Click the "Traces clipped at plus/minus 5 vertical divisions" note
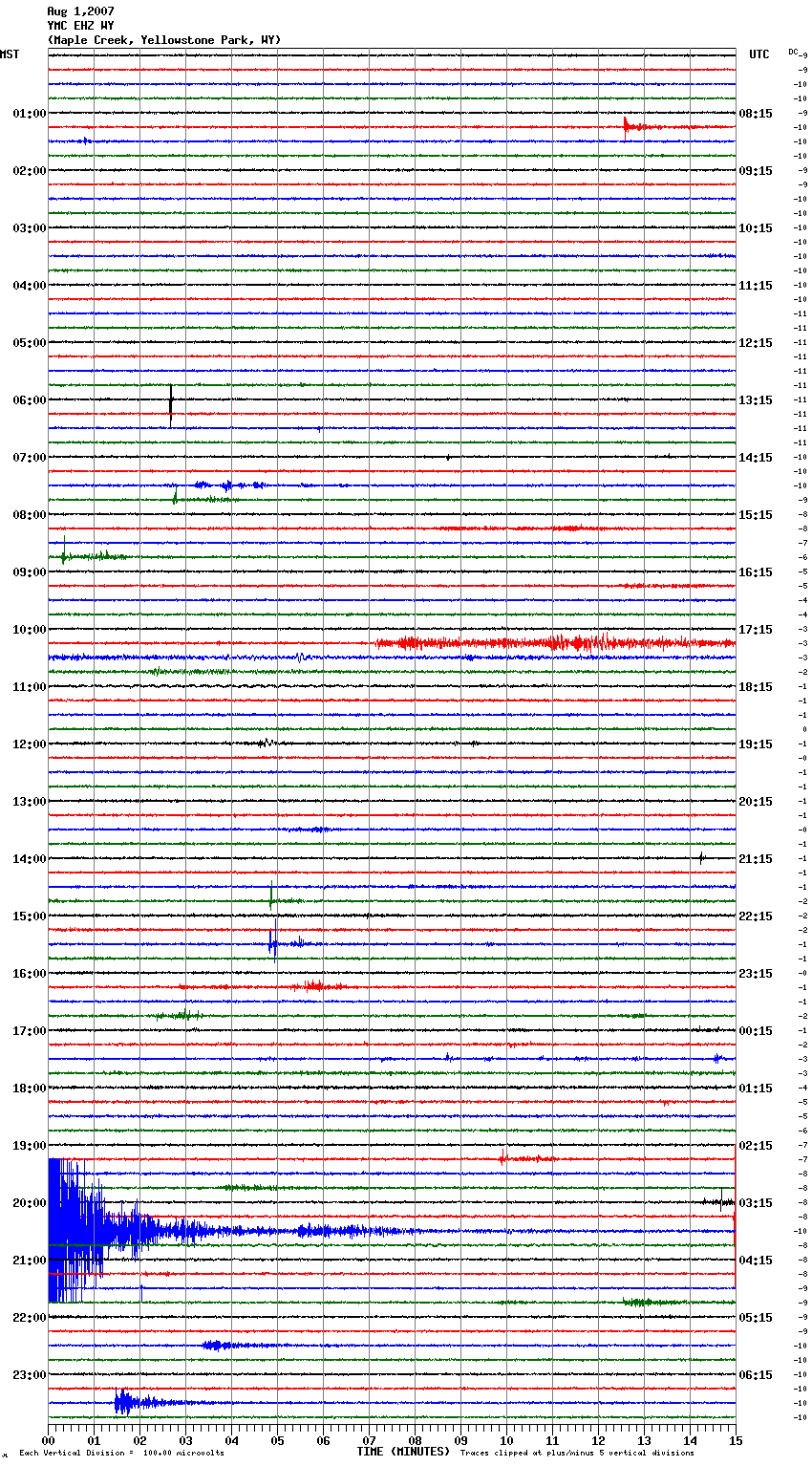Viewport: 812px width, 1466px height. (577, 1454)
